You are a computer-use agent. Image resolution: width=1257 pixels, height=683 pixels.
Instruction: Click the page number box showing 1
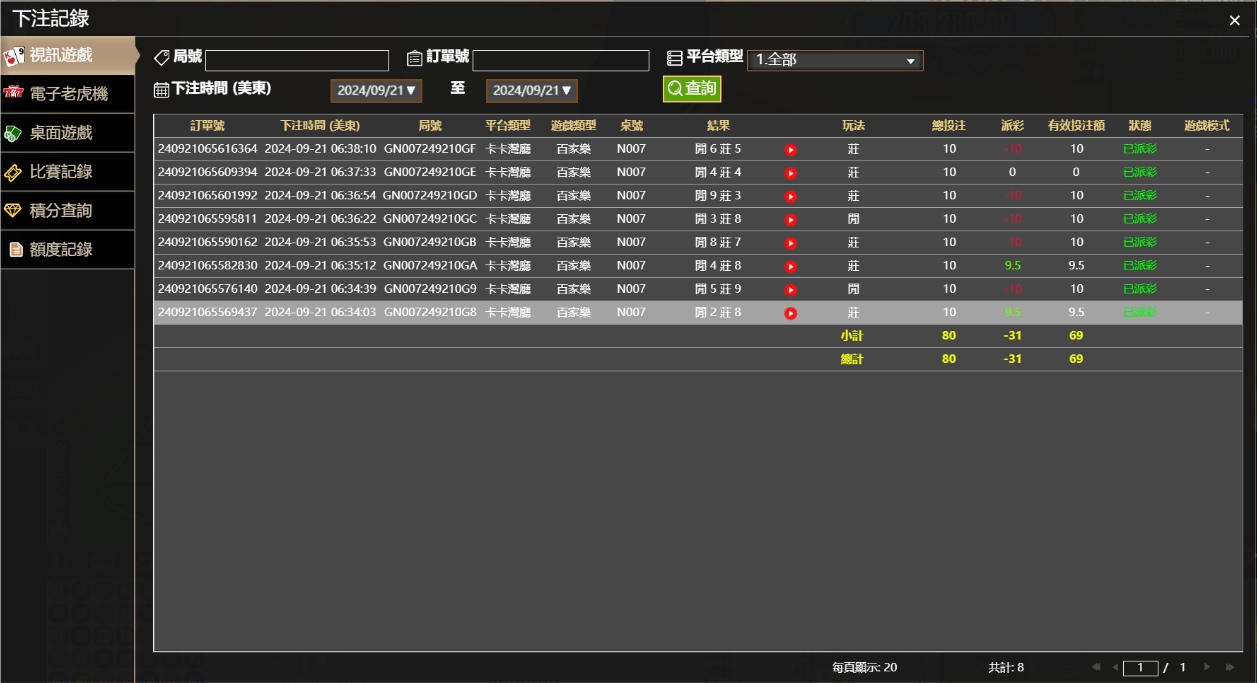tap(1141, 667)
